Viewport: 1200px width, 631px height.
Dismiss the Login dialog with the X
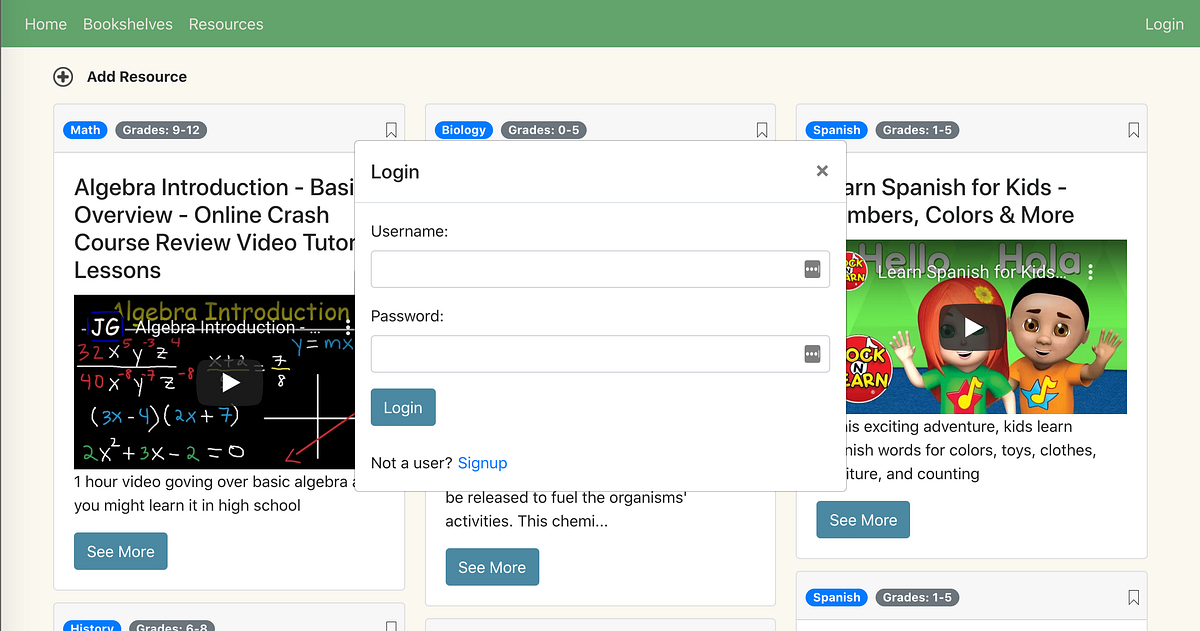(822, 170)
